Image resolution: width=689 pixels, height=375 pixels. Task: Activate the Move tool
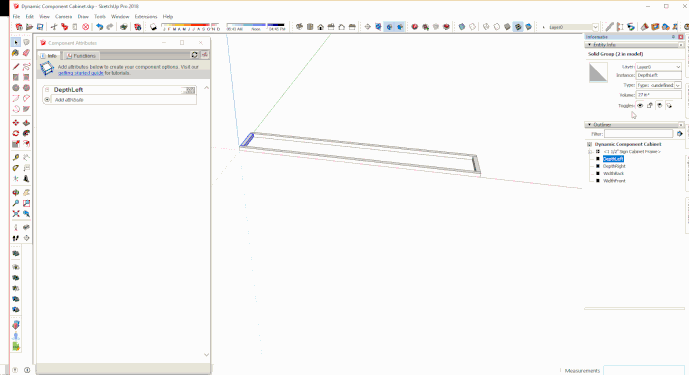16,123
